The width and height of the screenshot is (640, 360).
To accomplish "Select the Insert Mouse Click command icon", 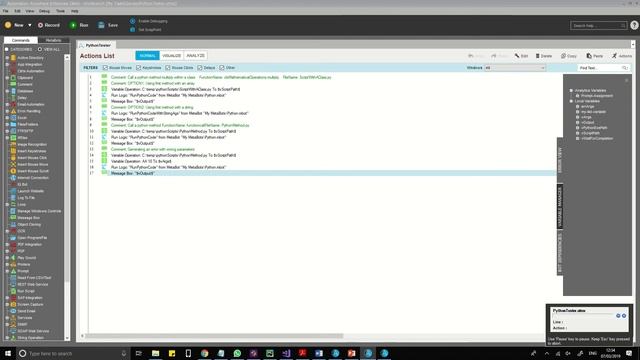I will (13, 158).
